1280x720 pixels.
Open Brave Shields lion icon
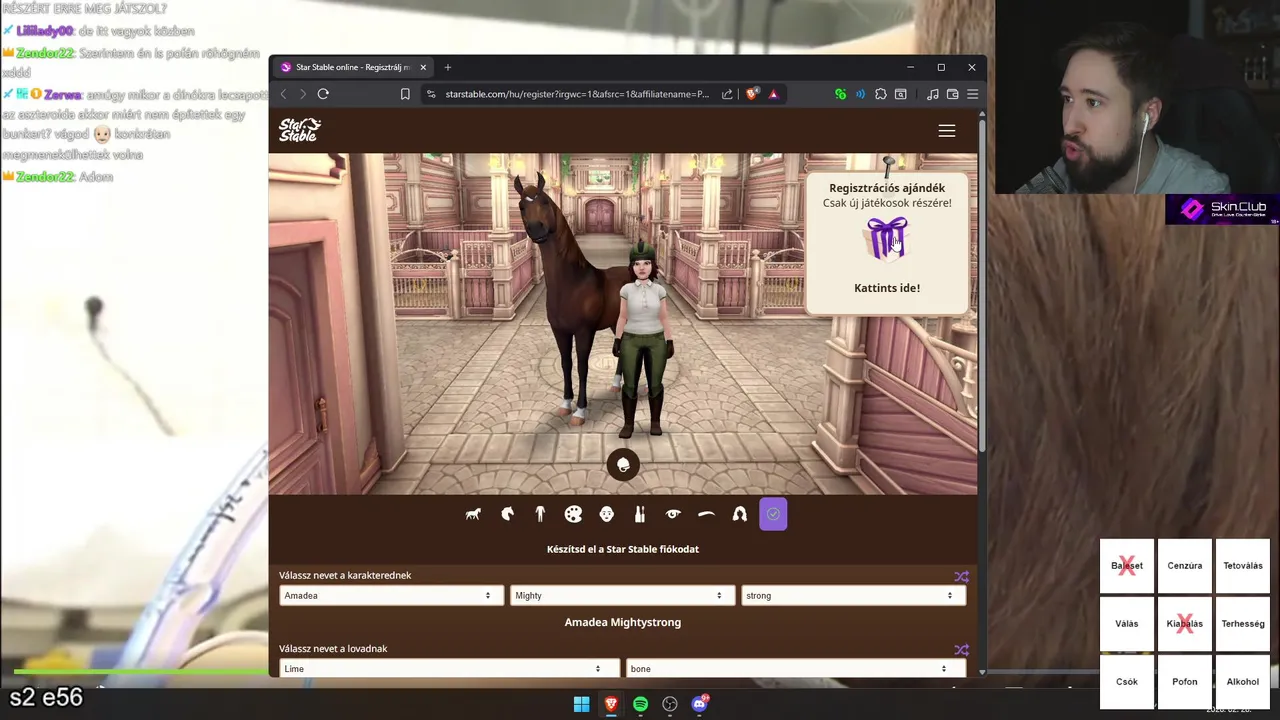pyautogui.click(x=753, y=94)
